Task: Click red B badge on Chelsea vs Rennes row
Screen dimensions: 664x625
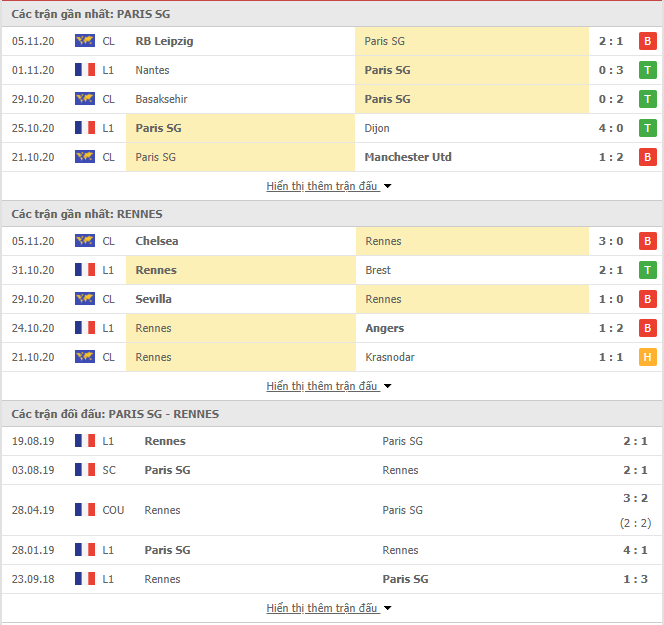Action: (x=647, y=241)
